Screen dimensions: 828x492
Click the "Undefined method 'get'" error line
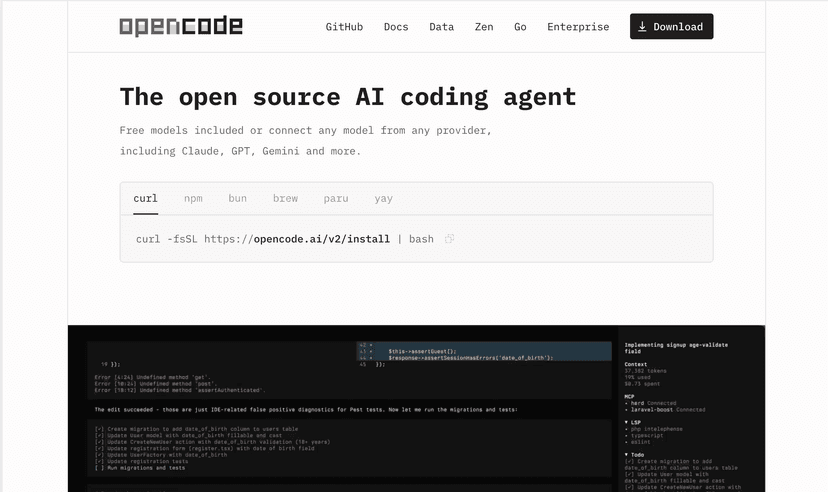pyautogui.click(x=153, y=377)
